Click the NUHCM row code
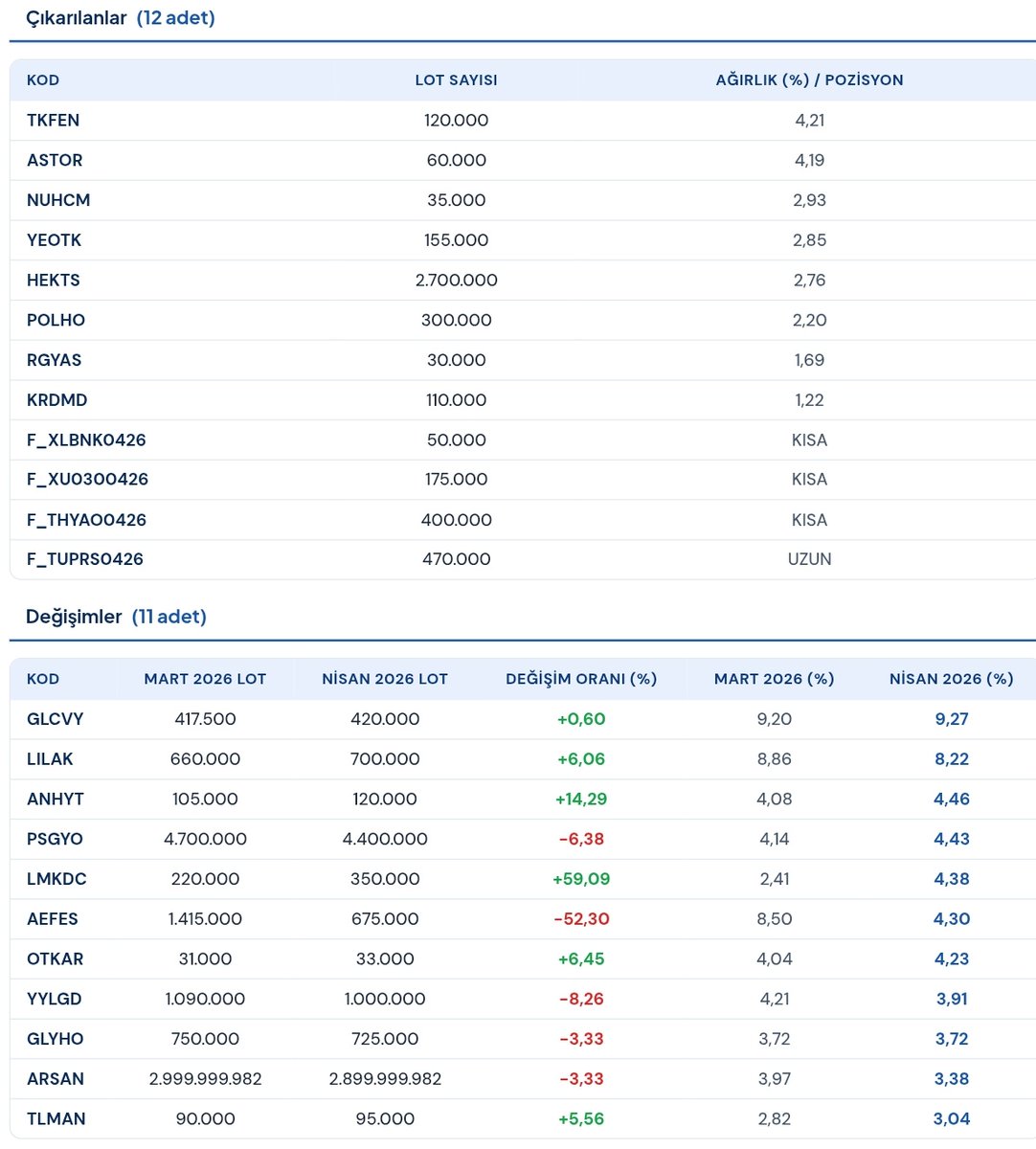The width and height of the screenshot is (1036, 1149). (58, 200)
